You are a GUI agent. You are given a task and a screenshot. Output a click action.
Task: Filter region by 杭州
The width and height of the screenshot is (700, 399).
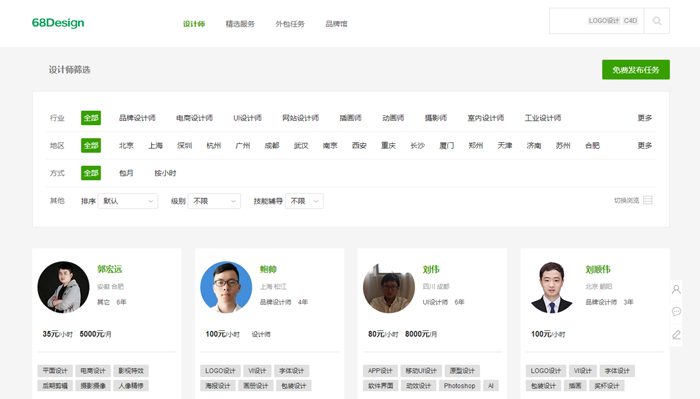tap(214, 145)
